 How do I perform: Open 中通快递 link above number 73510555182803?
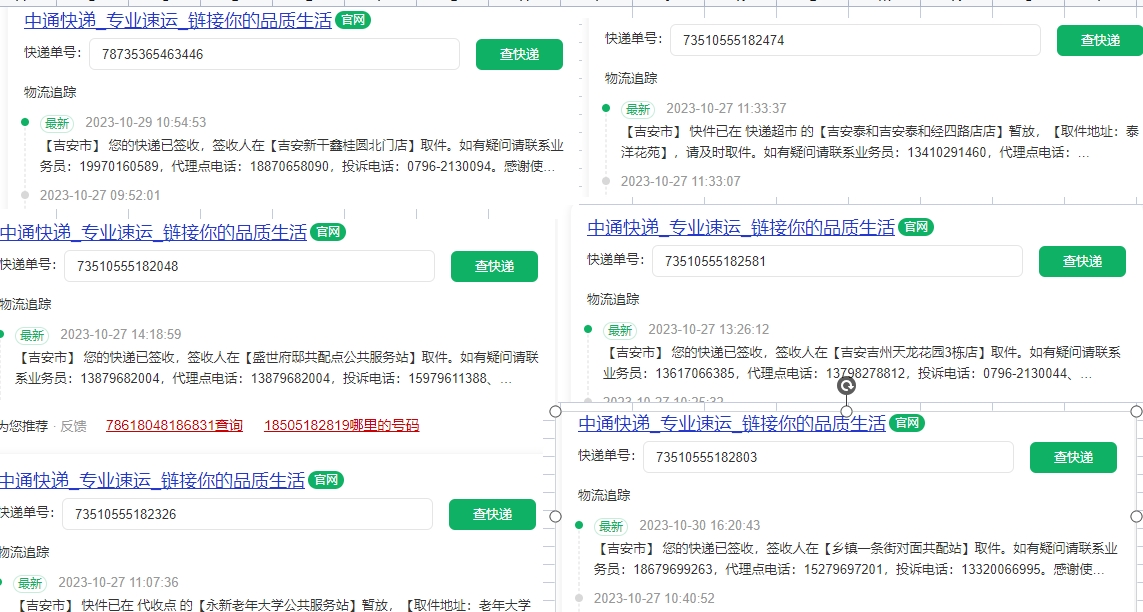tap(732, 423)
